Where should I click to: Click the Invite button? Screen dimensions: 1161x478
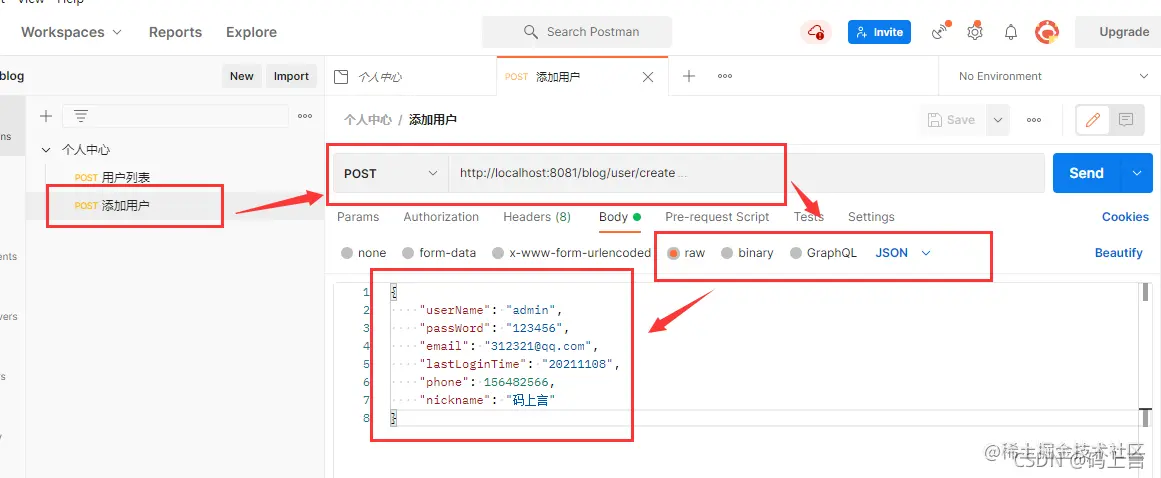pos(879,32)
